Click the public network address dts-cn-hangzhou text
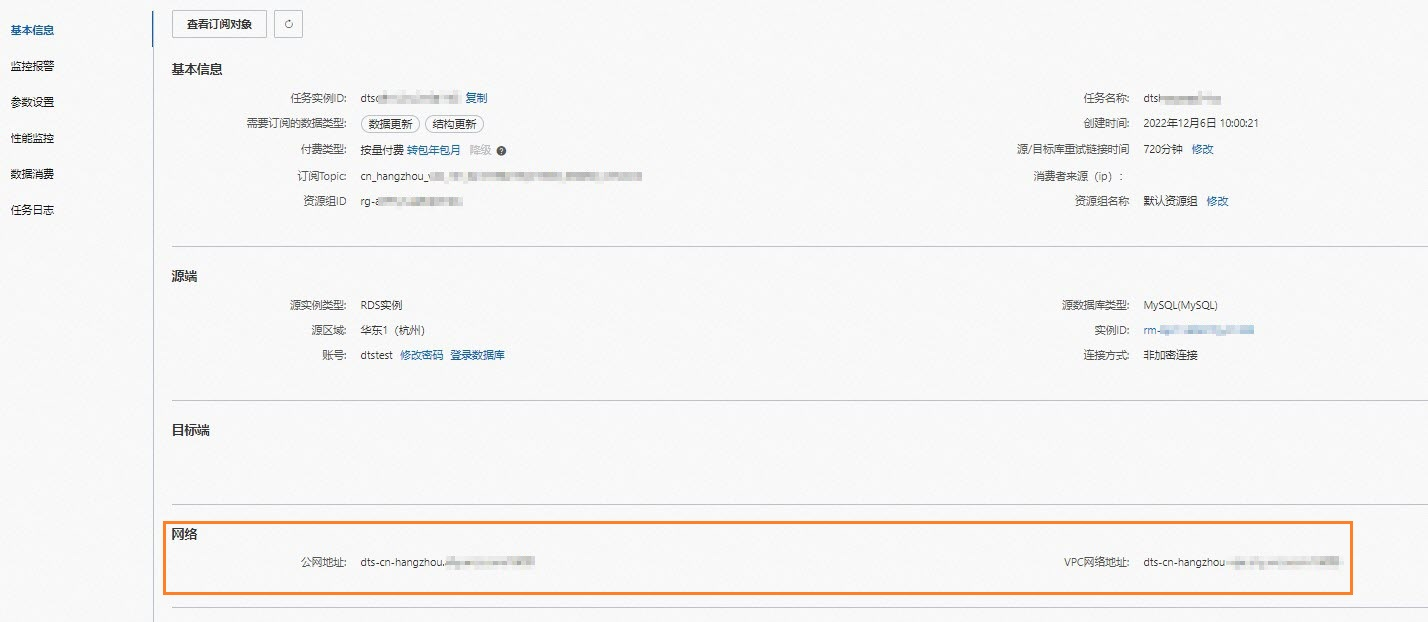This screenshot has height=622, width=1428. 447,562
